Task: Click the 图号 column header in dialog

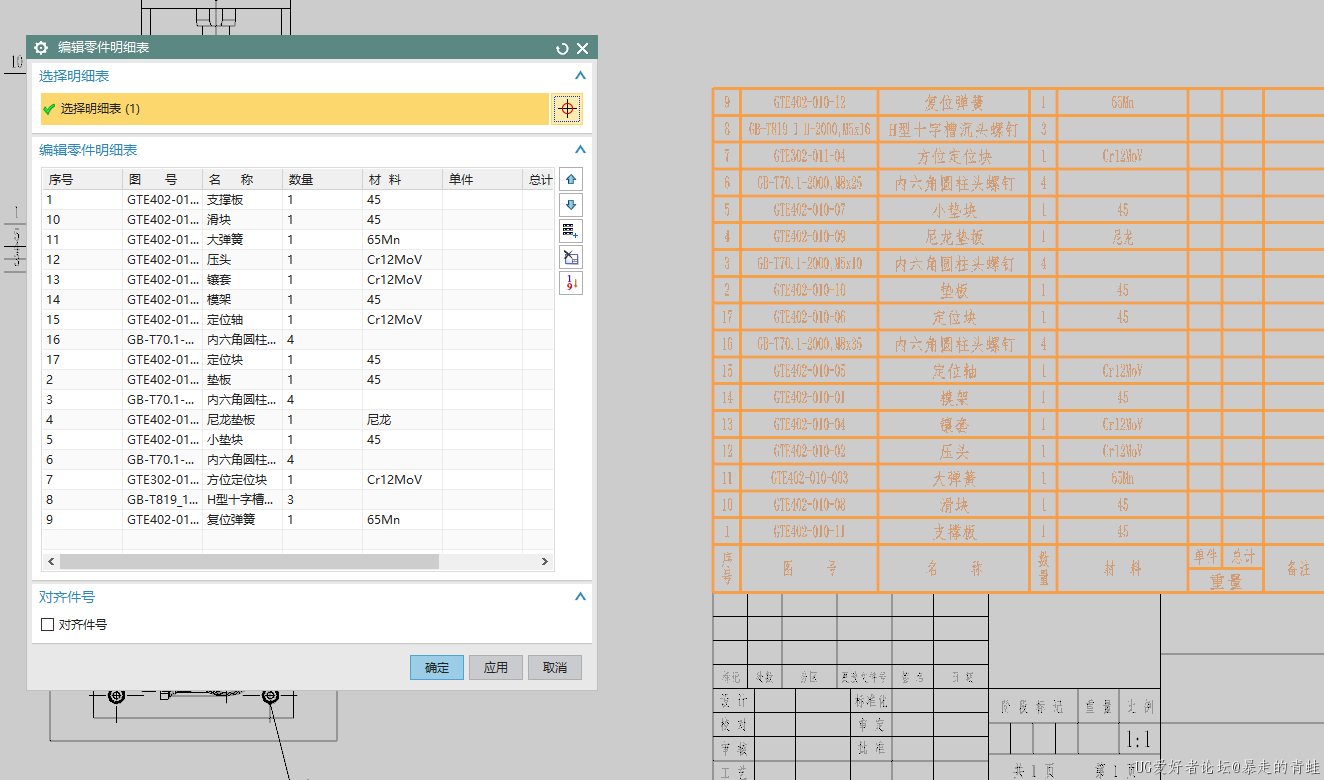Action: (x=162, y=180)
